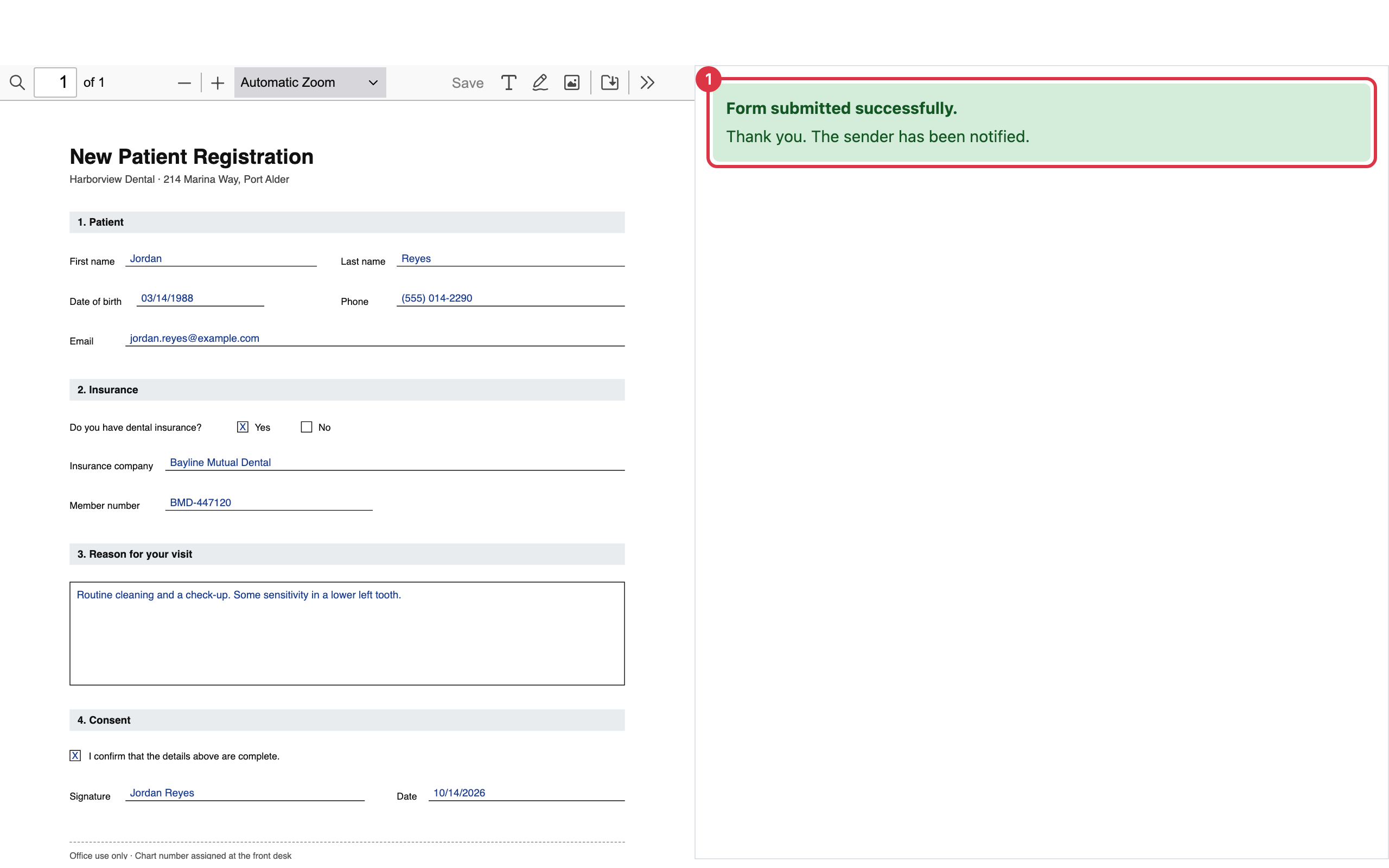The height and width of the screenshot is (868, 1389).
Task: Click the First name field with Jordan
Action: [221, 259]
